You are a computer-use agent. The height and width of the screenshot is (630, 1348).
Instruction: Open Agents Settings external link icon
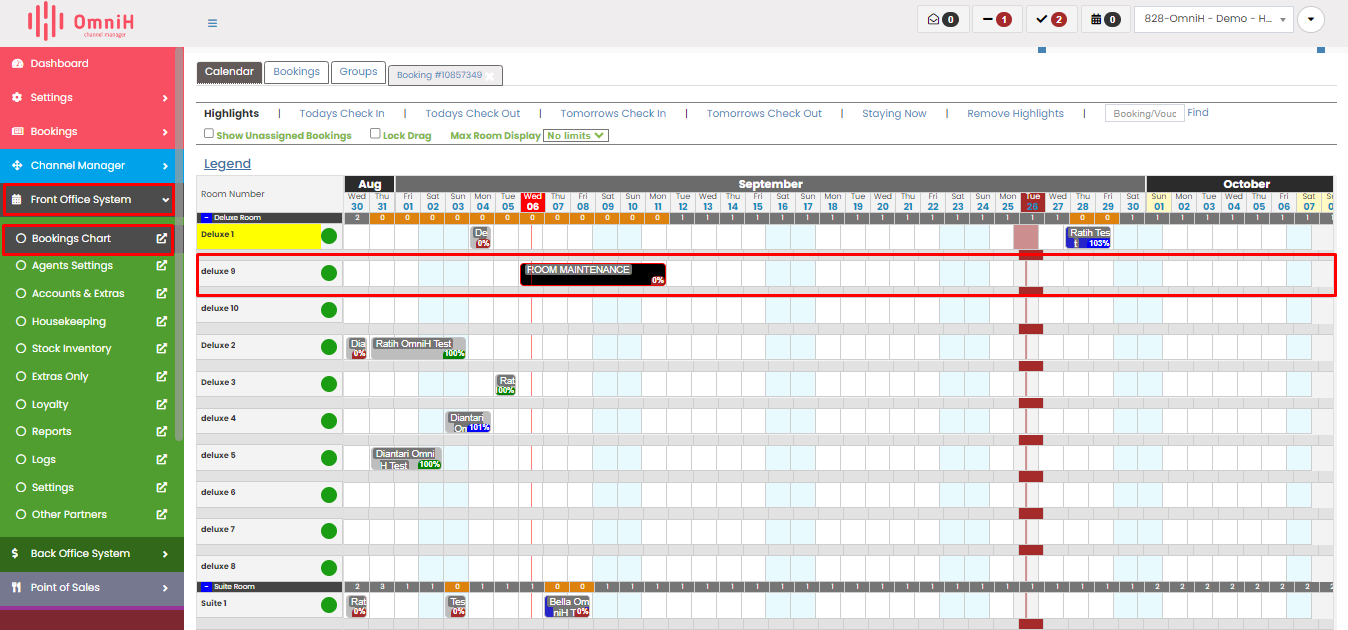(162, 266)
